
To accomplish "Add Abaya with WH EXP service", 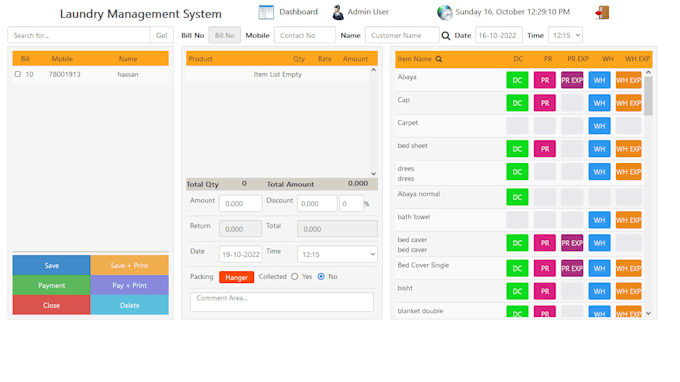I will pyautogui.click(x=628, y=80).
